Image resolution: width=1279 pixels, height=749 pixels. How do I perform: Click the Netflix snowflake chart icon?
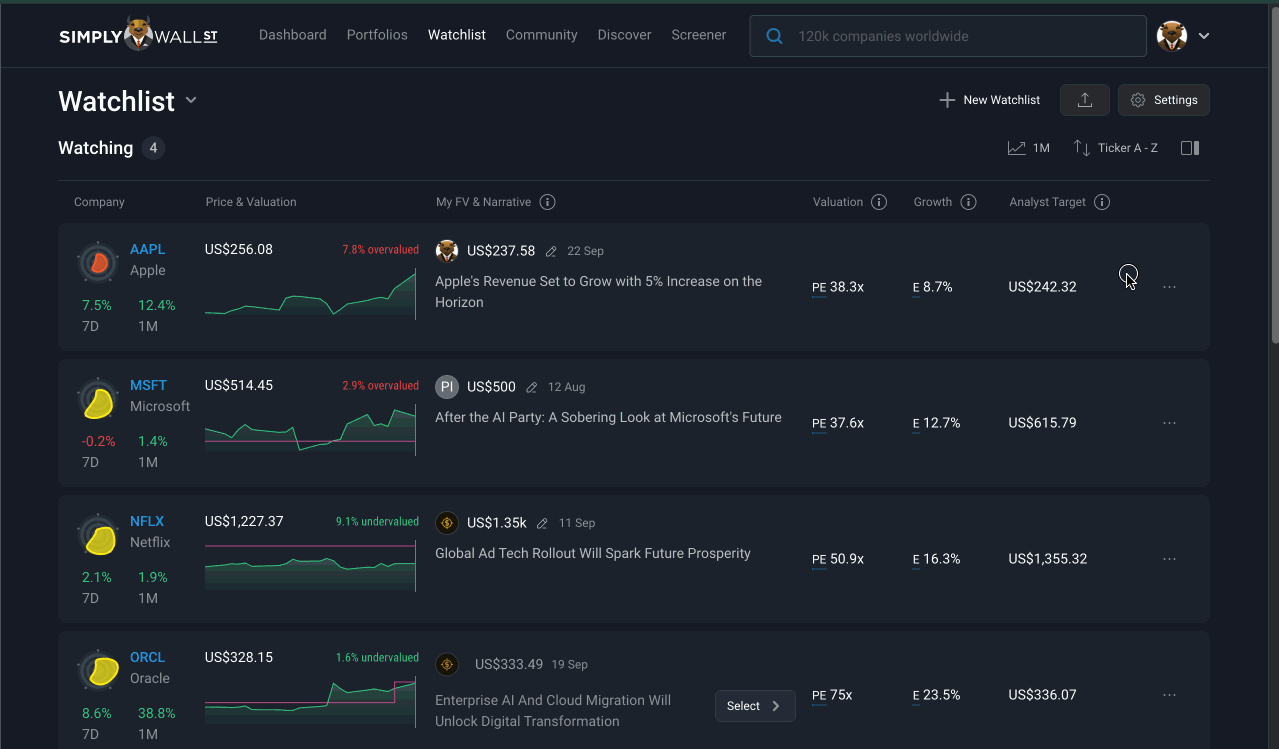tap(98, 535)
